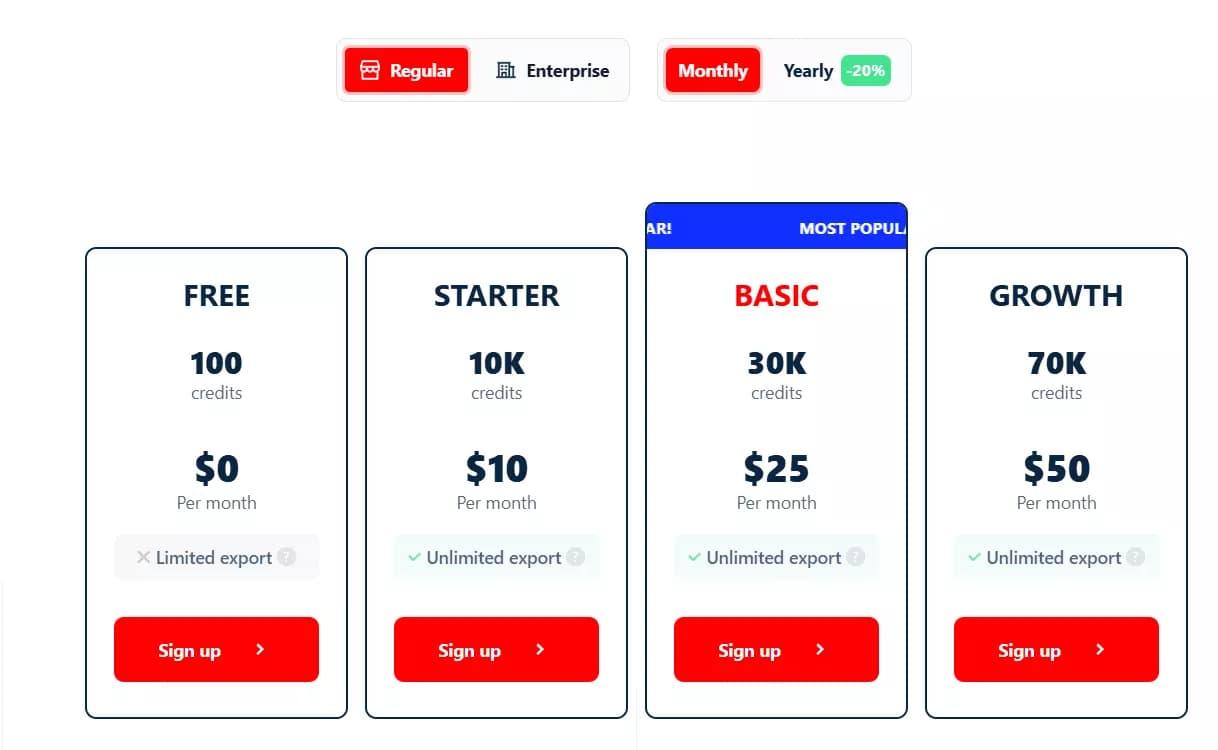Click the question mark on Starter's Unlimited export
1218x750 pixels.
(x=577, y=557)
